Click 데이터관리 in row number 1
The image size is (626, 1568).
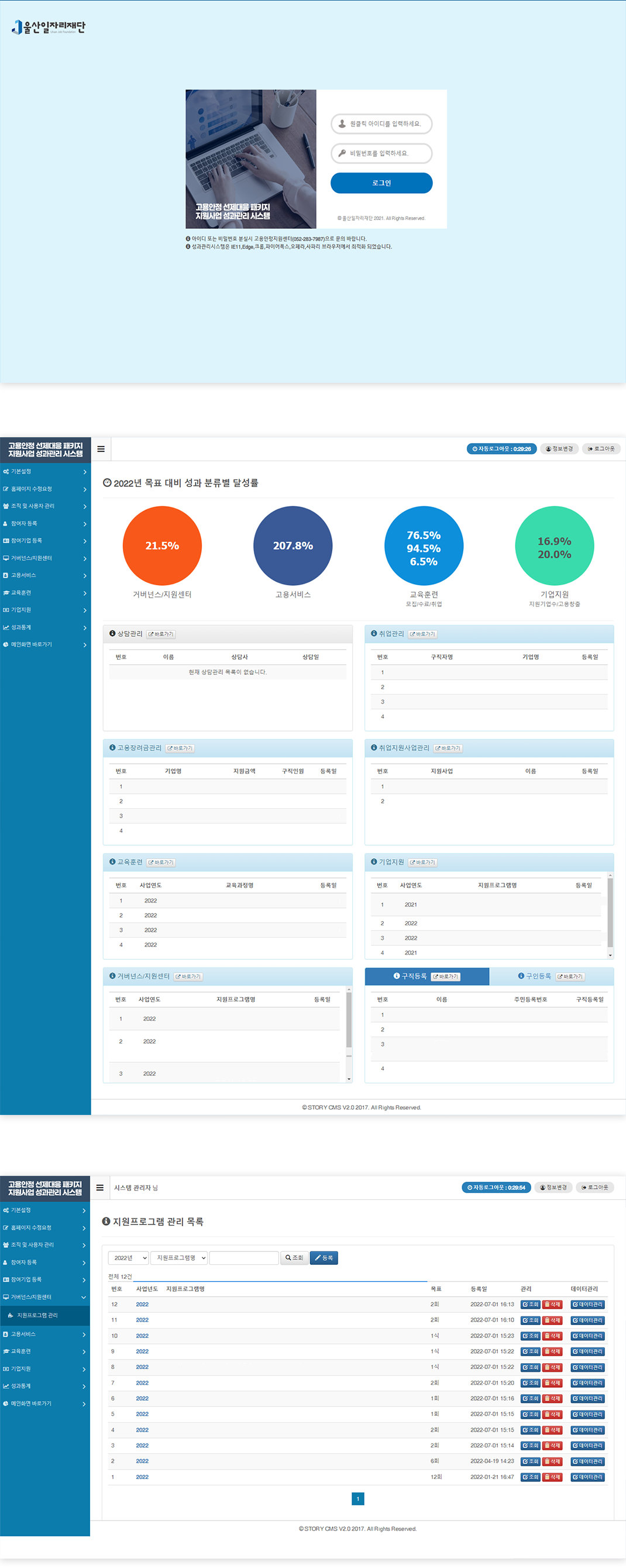coord(587,1477)
